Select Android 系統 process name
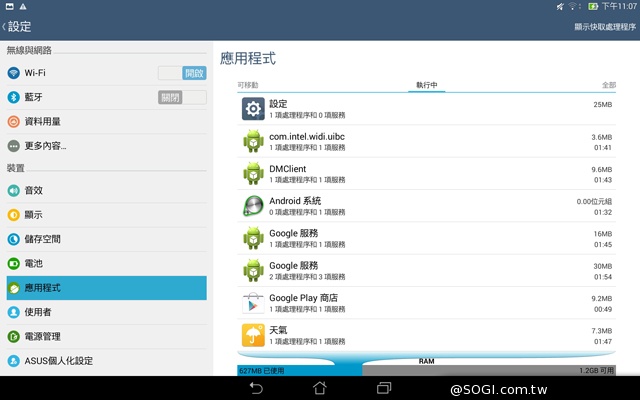Viewport: 640px width, 400px height. click(295, 201)
